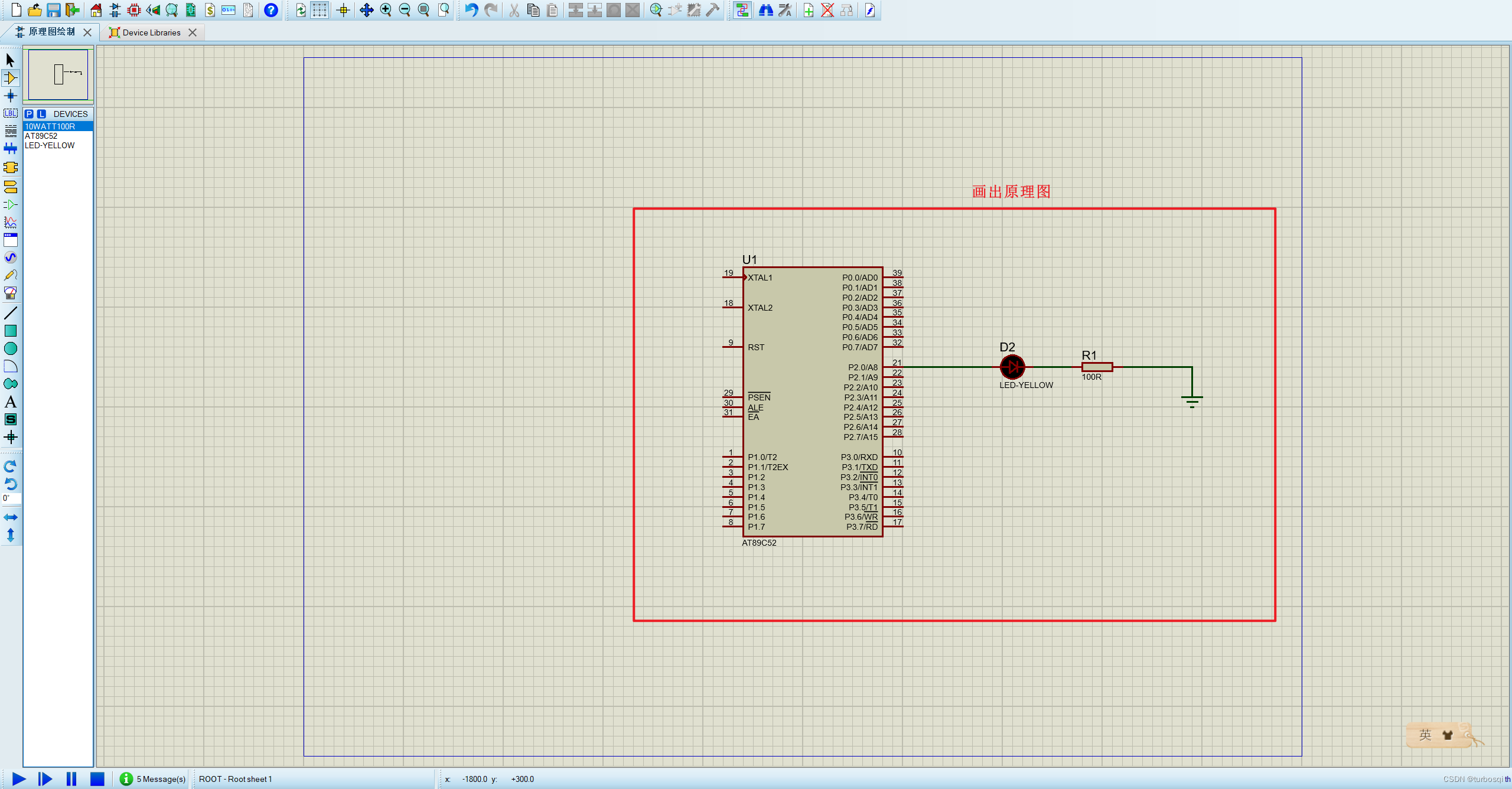The height and width of the screenshot is (789, 1512).
Task: Select LED-YELLOW component in library
Action: 51,145
